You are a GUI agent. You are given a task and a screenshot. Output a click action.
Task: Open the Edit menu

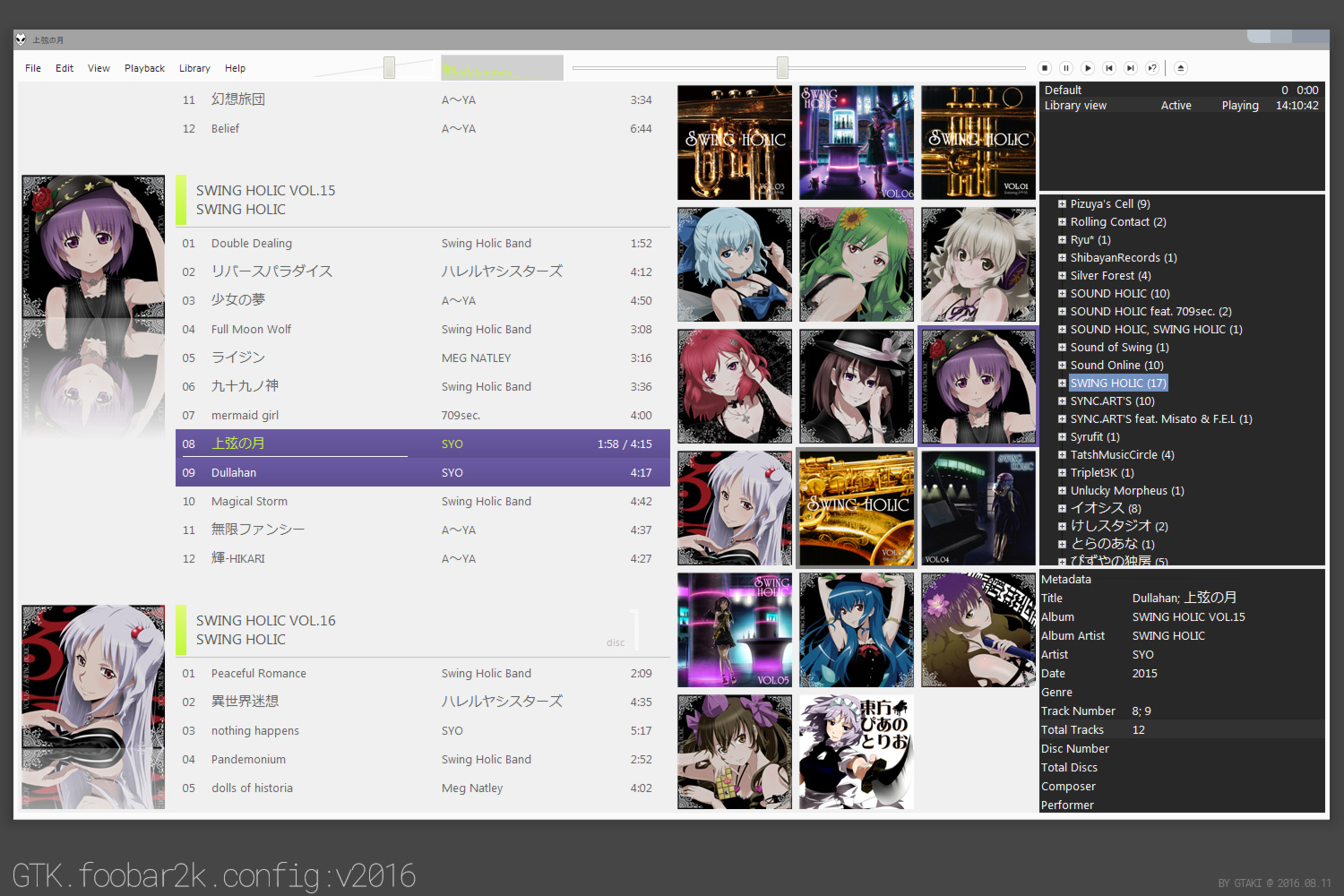65,68
